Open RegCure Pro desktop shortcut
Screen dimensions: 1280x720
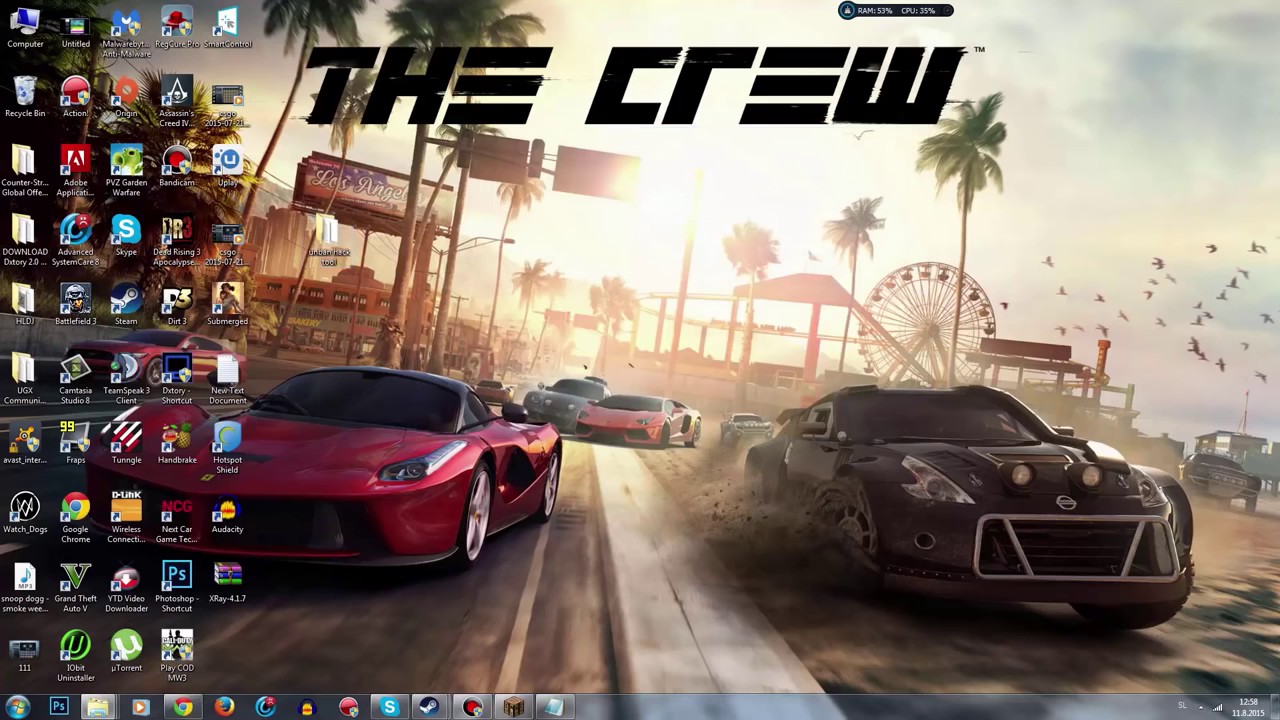pyautogui.click(x=177, y=28)
